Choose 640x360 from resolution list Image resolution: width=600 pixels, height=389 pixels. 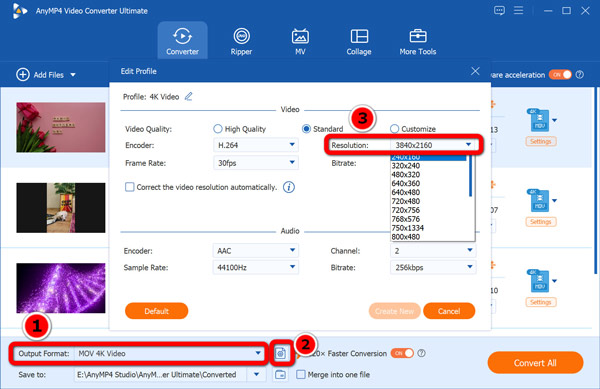pos(406,183)
